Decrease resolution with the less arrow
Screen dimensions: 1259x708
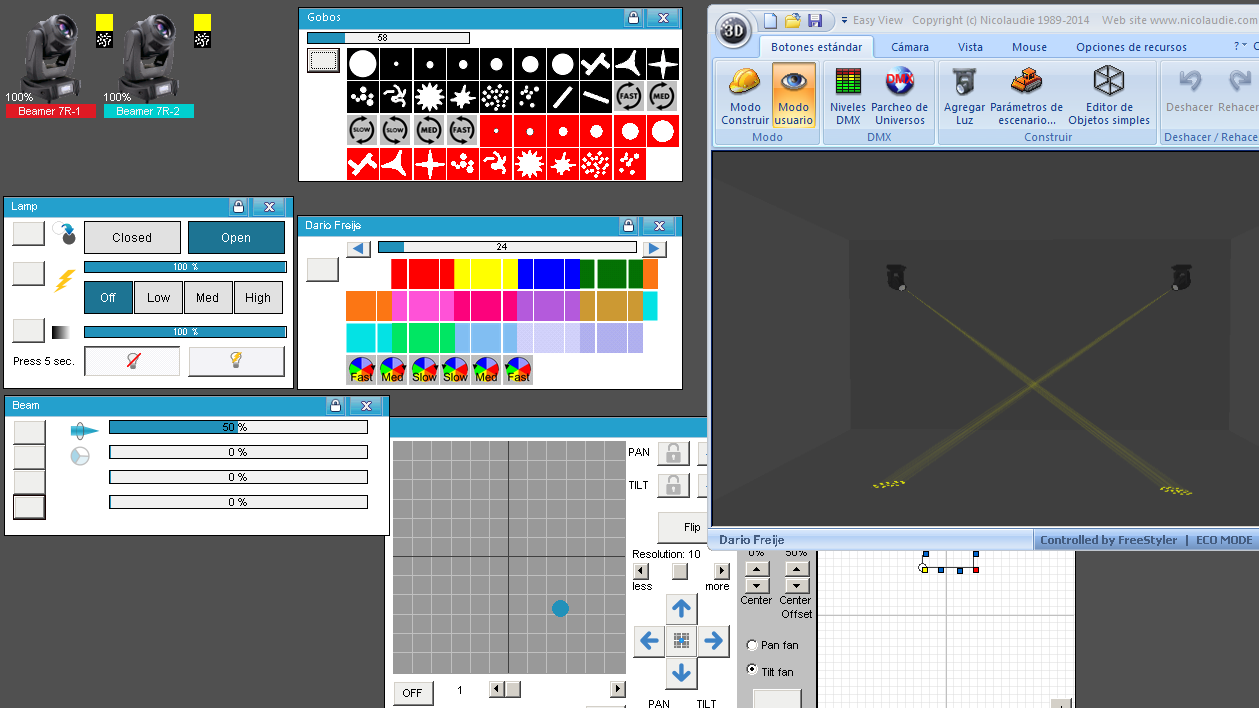click(641, 571)
